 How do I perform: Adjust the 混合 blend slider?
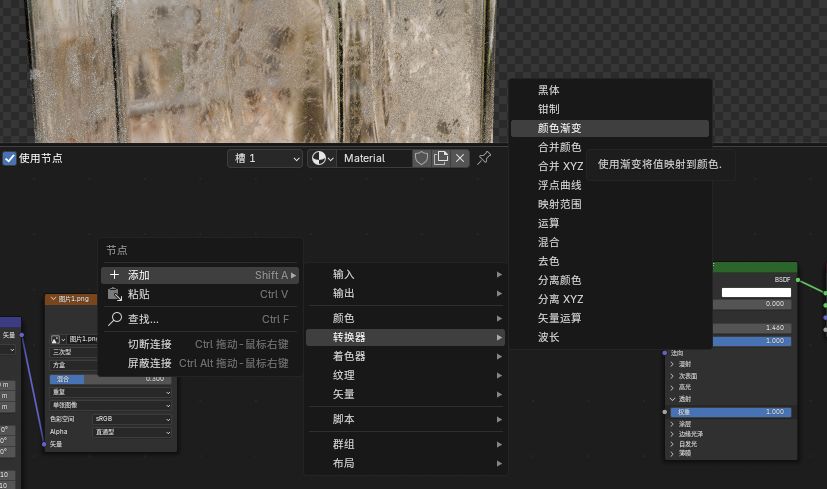click(x=111, y=379)
